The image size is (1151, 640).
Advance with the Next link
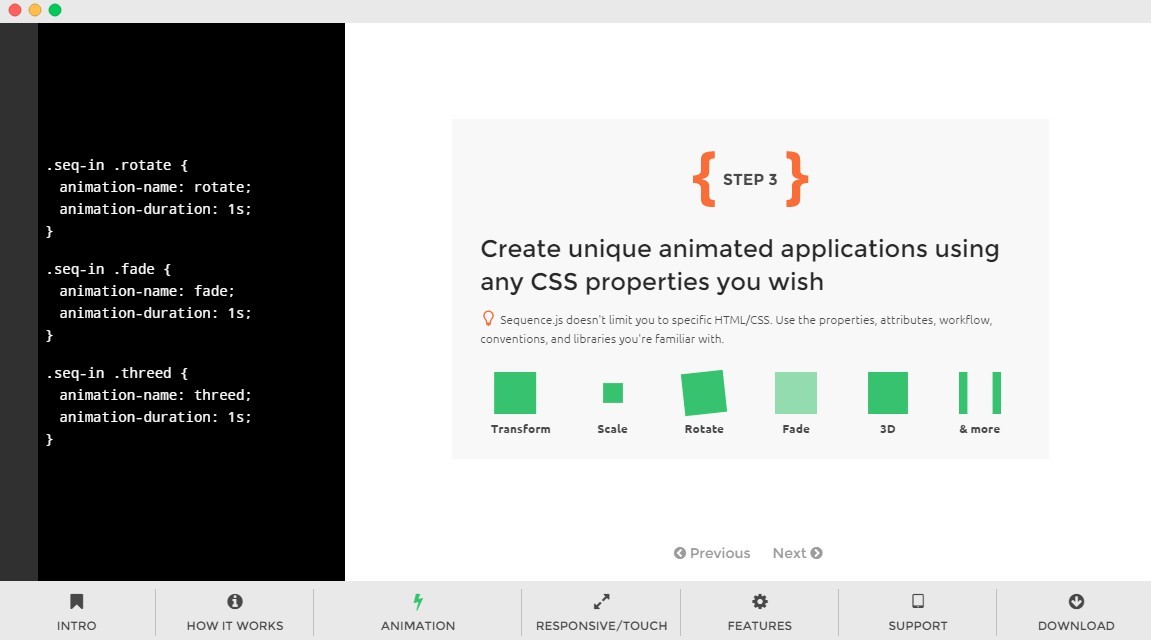pyautogui.click(x=797, y=553)
